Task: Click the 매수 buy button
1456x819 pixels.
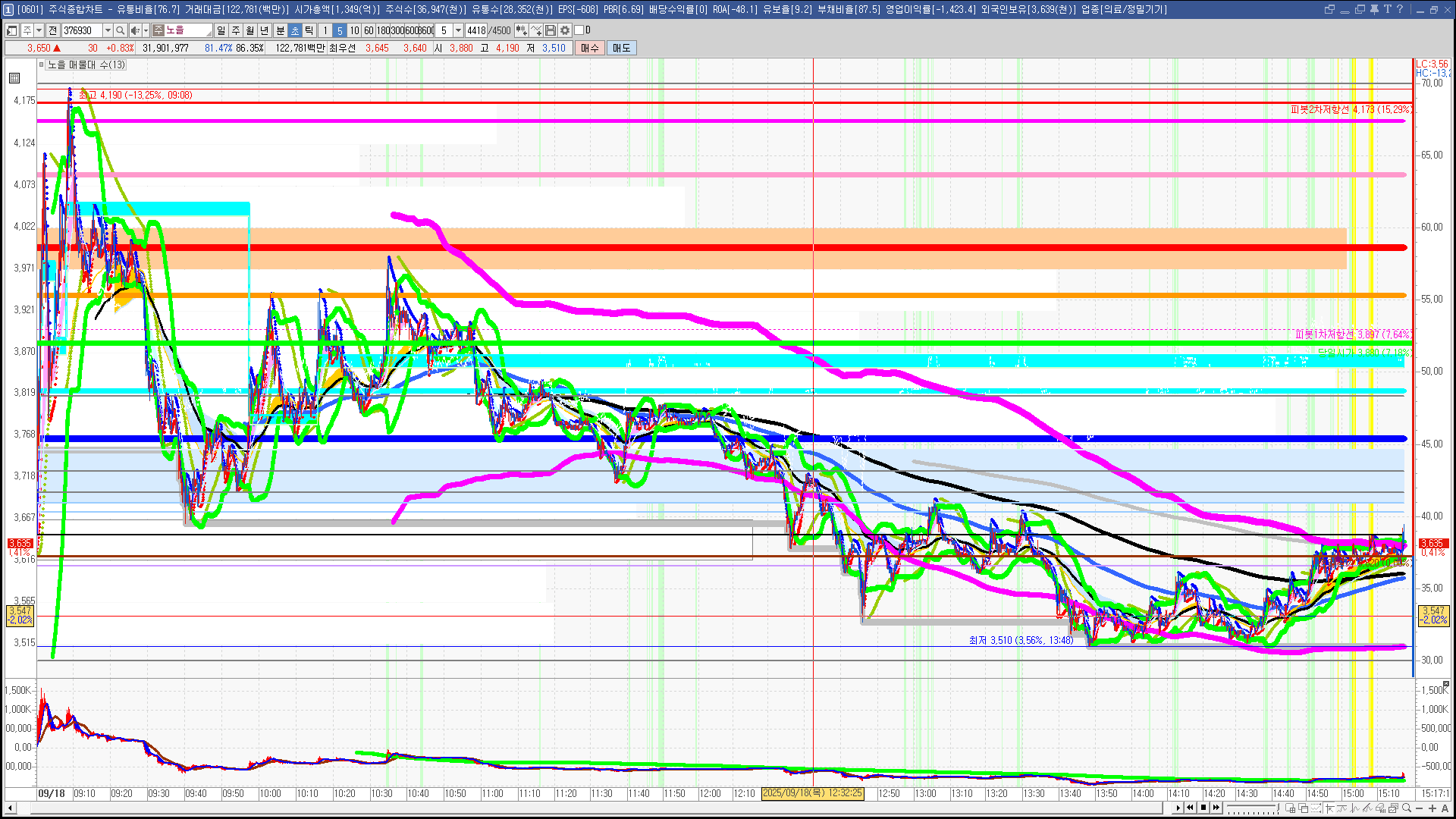Action: 590,48
